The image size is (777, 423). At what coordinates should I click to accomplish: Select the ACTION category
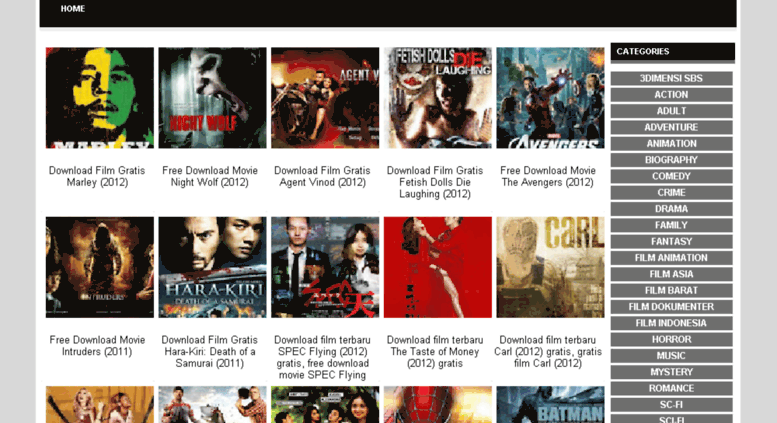click(x=671, y=95)
